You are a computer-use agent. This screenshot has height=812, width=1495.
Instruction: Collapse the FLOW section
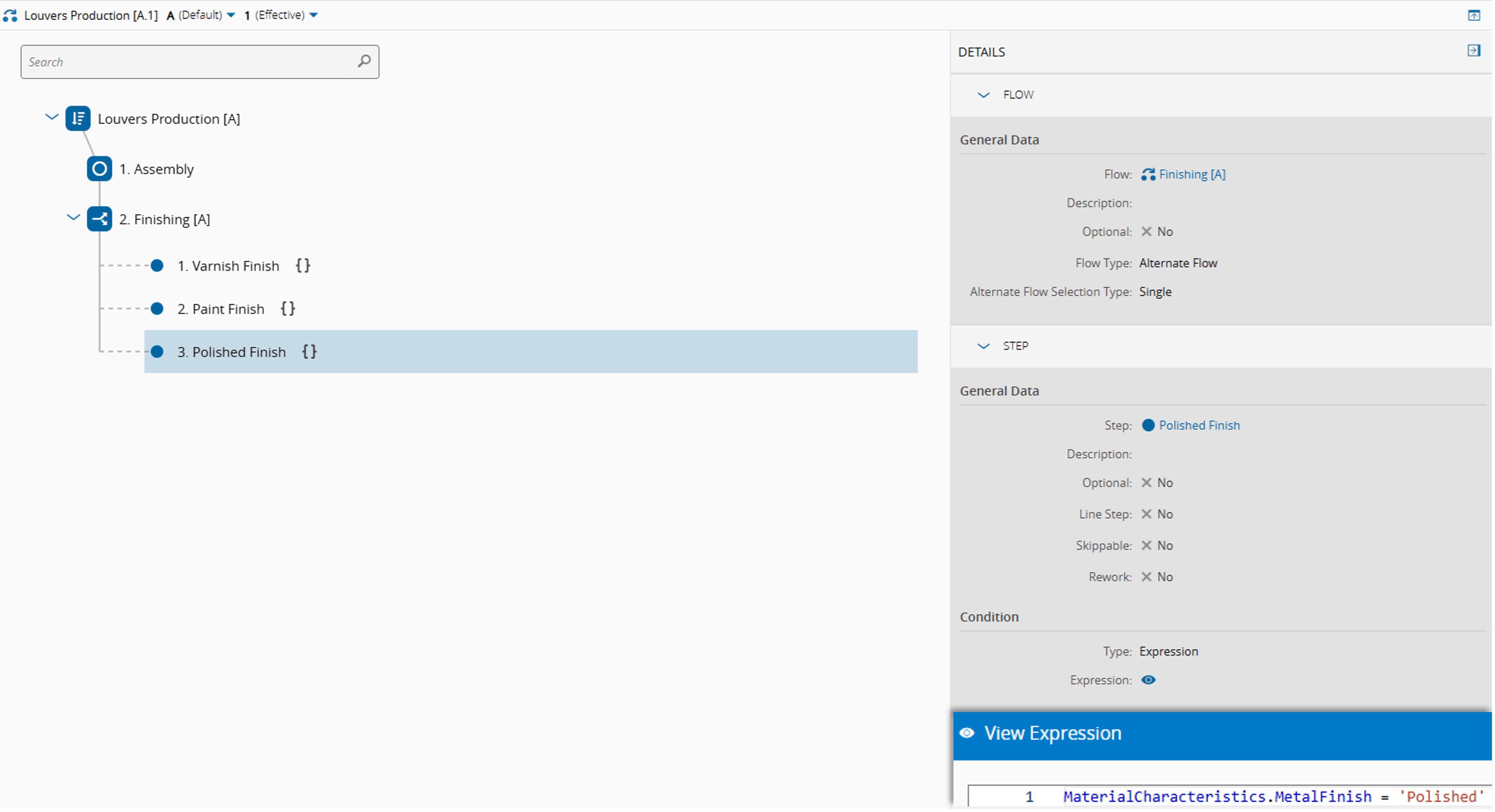pos(983,95)
